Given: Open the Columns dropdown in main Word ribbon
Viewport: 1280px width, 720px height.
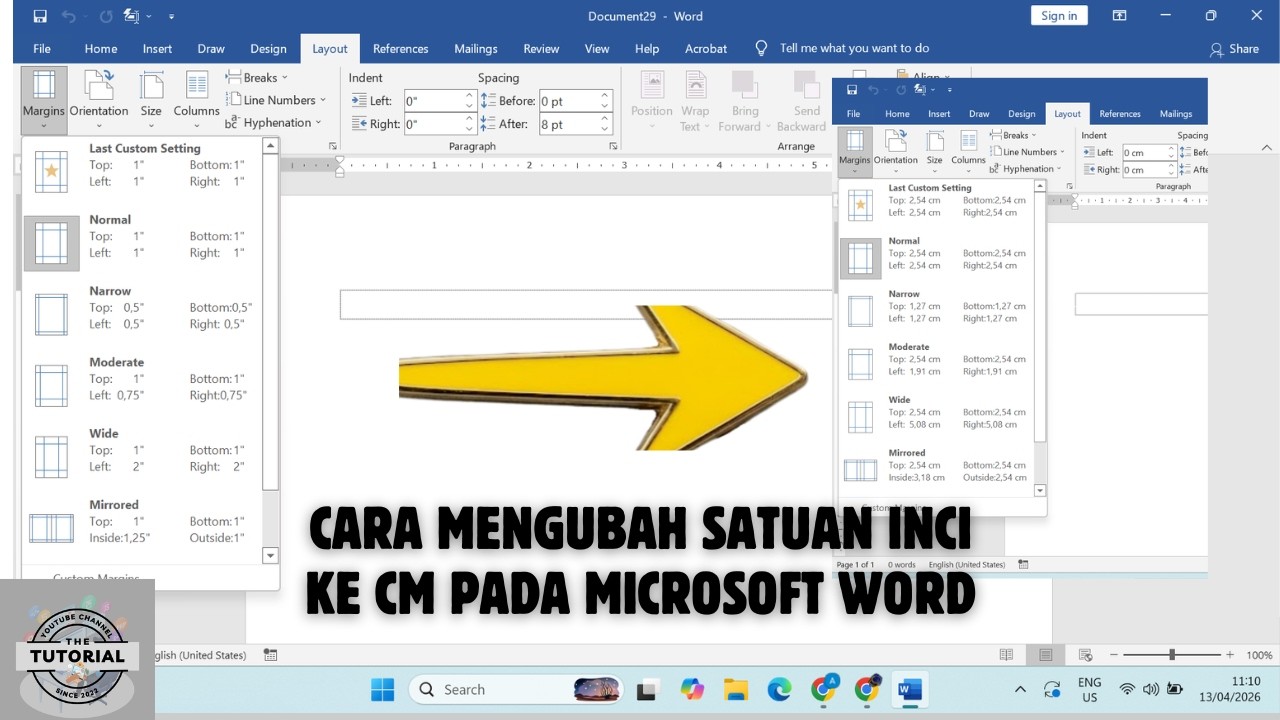Looking at the screenshot, I should tap(196, 100).
